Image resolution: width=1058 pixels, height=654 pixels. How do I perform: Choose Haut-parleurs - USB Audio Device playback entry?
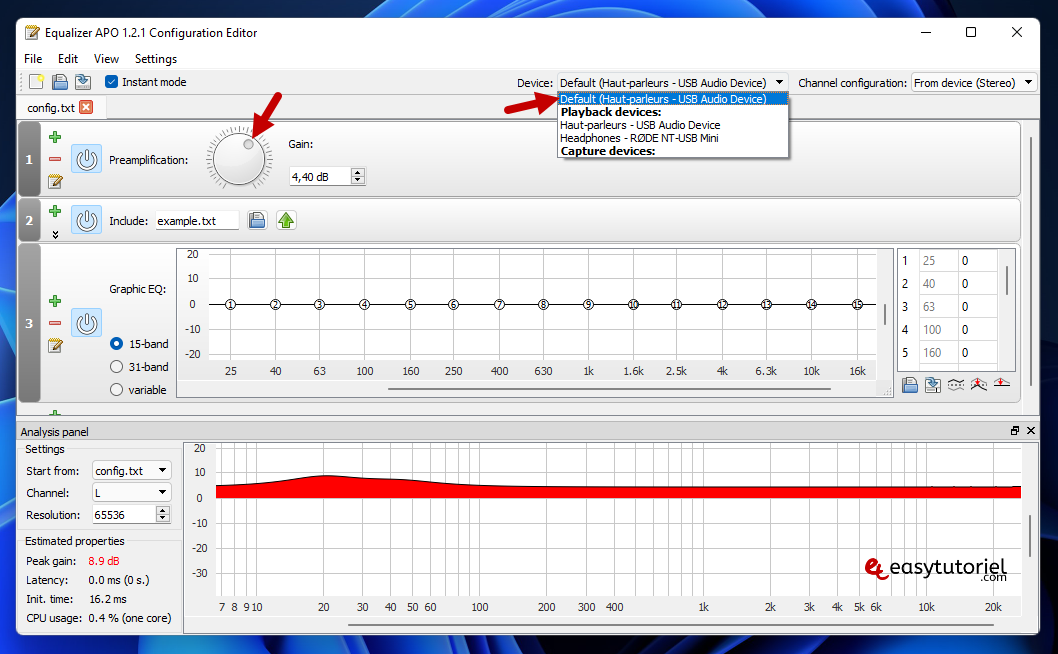(x=640, y=125)
